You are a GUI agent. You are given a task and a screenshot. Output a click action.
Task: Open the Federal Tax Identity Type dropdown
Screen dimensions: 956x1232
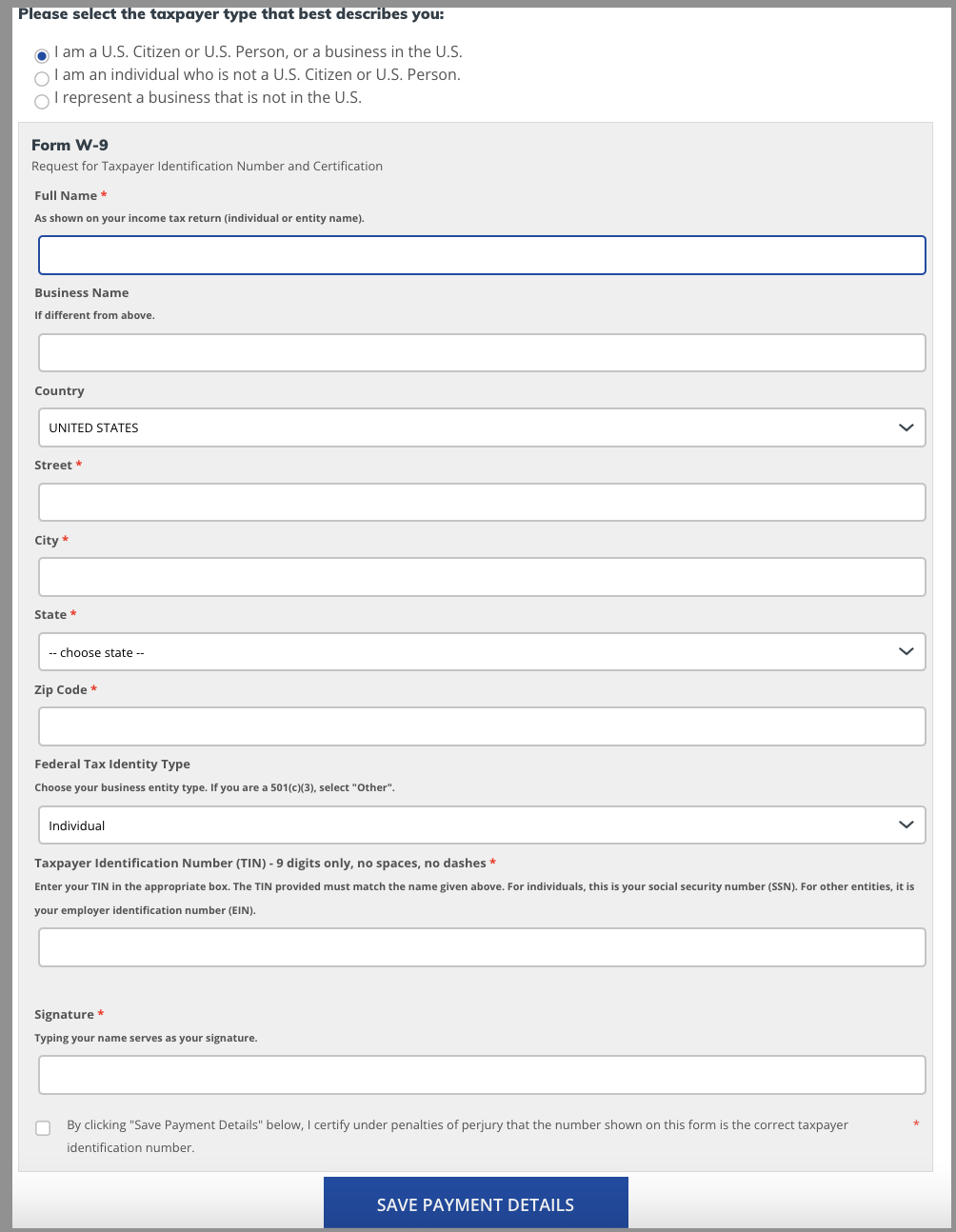click(x=482, y=825)
